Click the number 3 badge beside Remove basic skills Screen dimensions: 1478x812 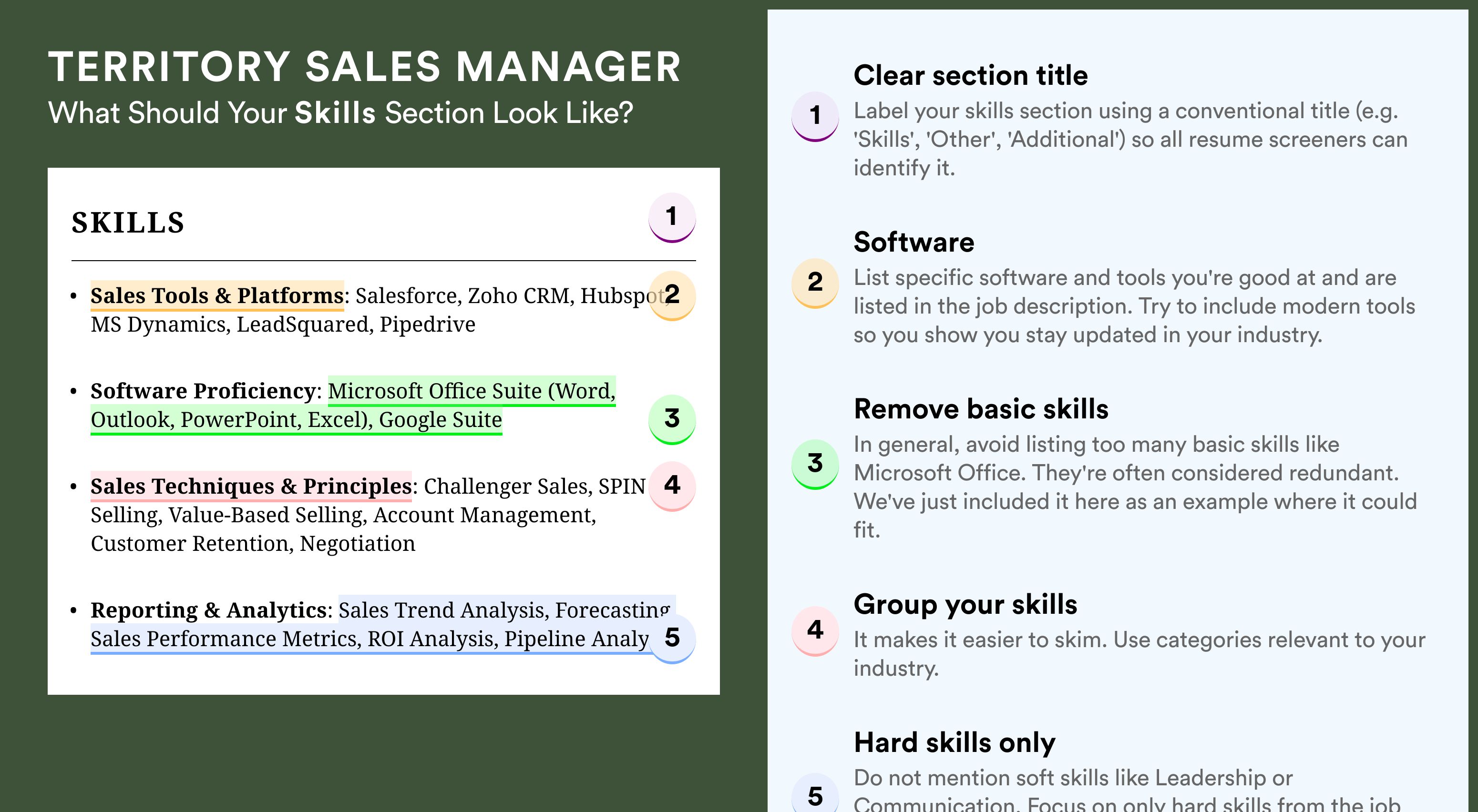tap(815, 464)
